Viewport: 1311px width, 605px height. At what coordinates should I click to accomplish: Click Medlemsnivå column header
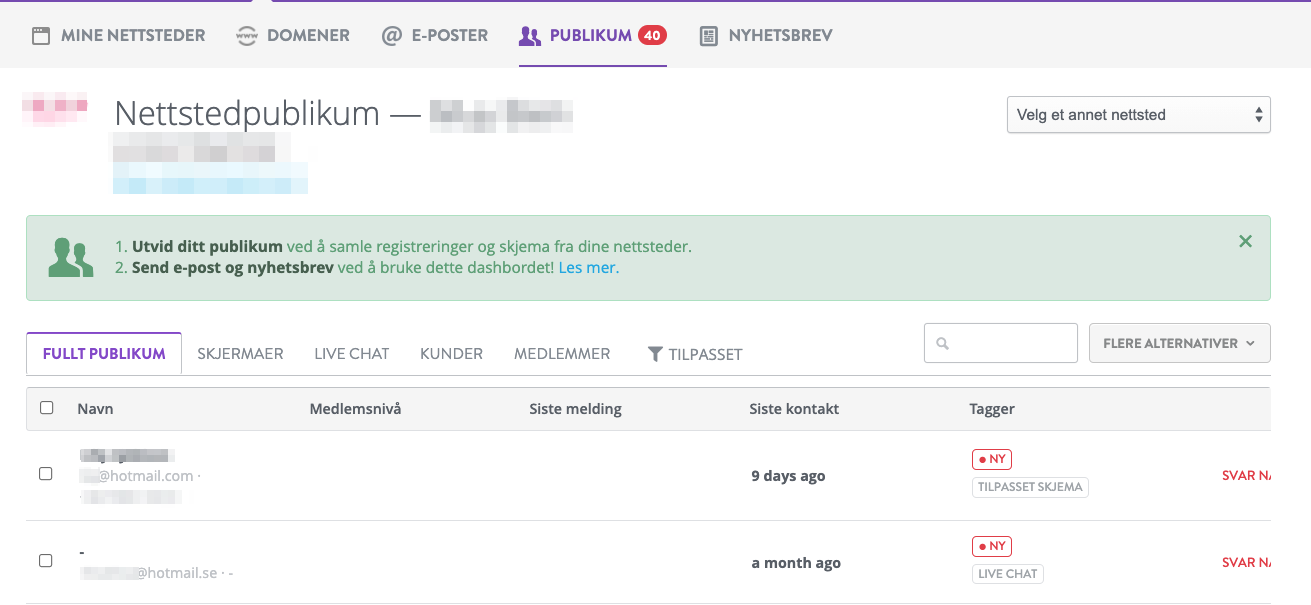coord(355,409)
